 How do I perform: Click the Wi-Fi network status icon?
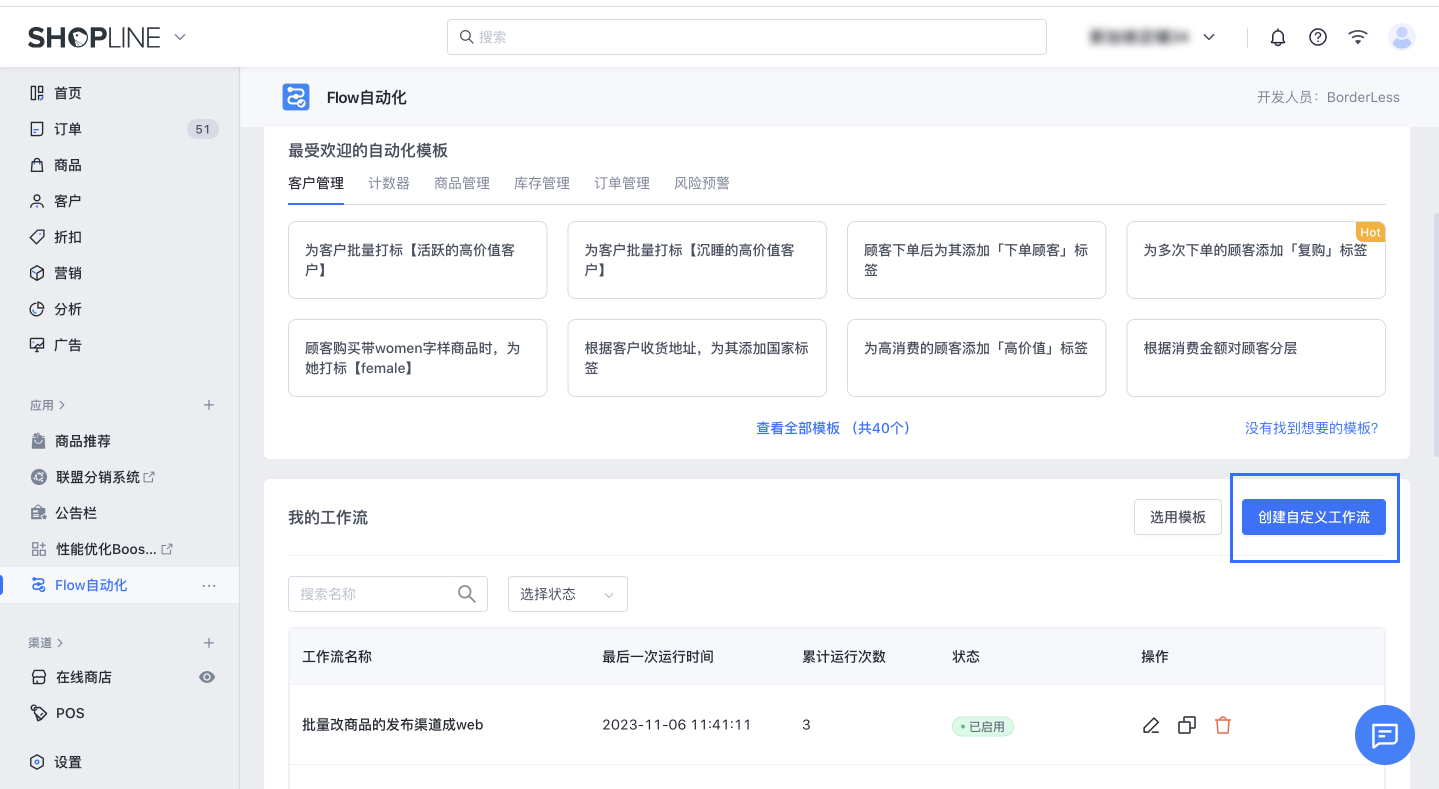pos(1357,38)
